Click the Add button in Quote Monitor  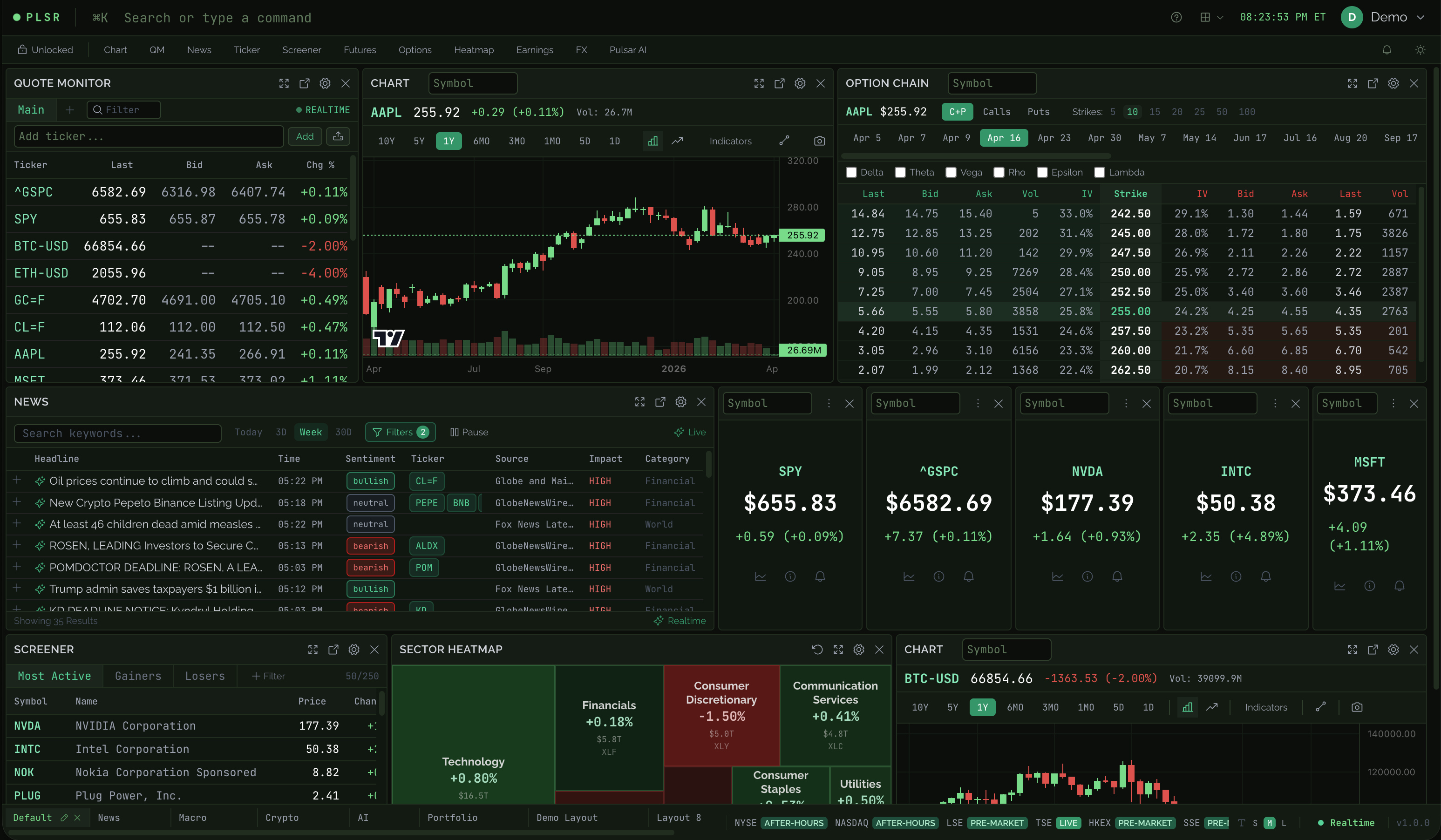[305, 136]
